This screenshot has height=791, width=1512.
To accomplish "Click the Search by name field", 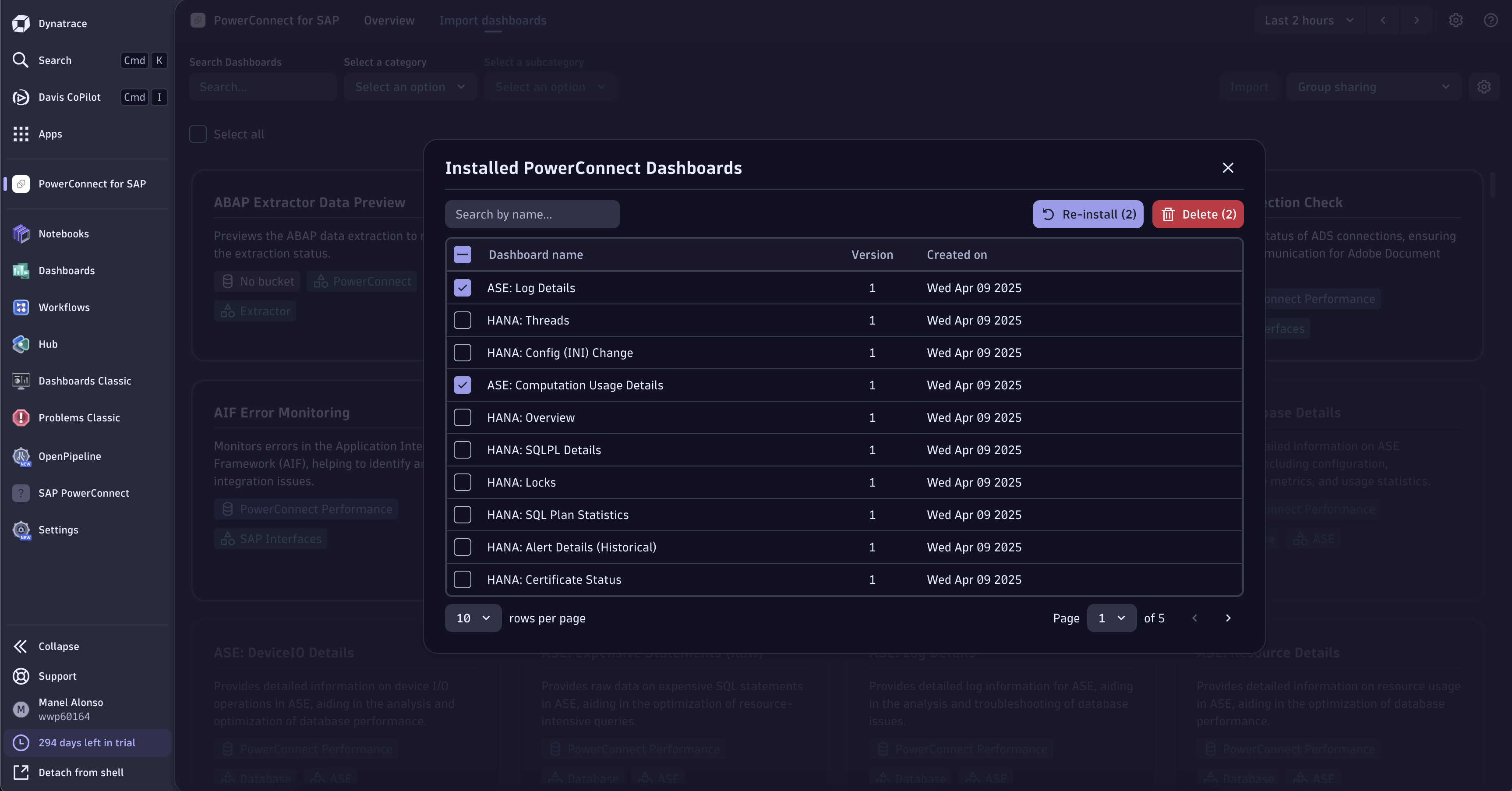I will (x=532, y=214).
